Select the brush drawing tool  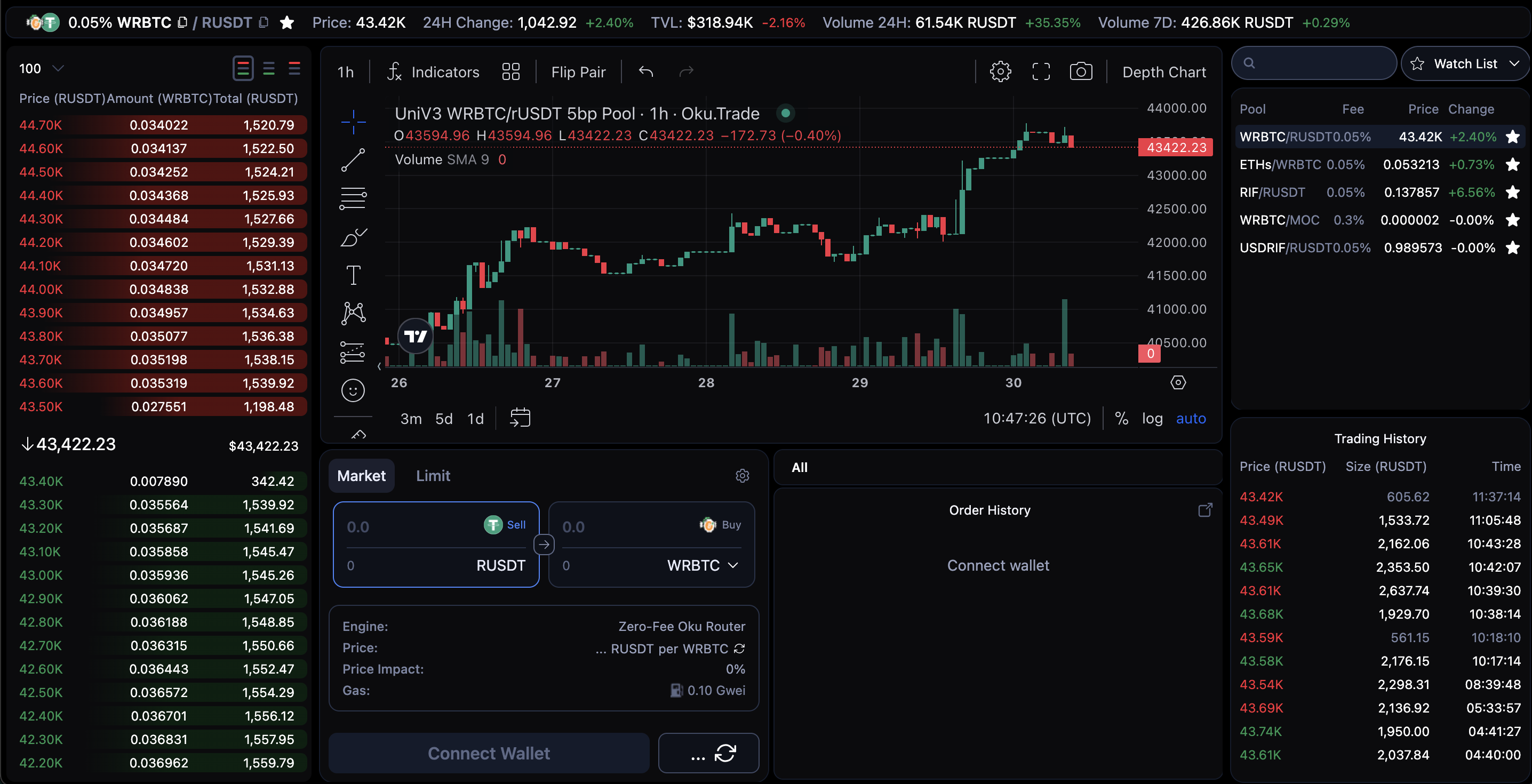point(353,237)
